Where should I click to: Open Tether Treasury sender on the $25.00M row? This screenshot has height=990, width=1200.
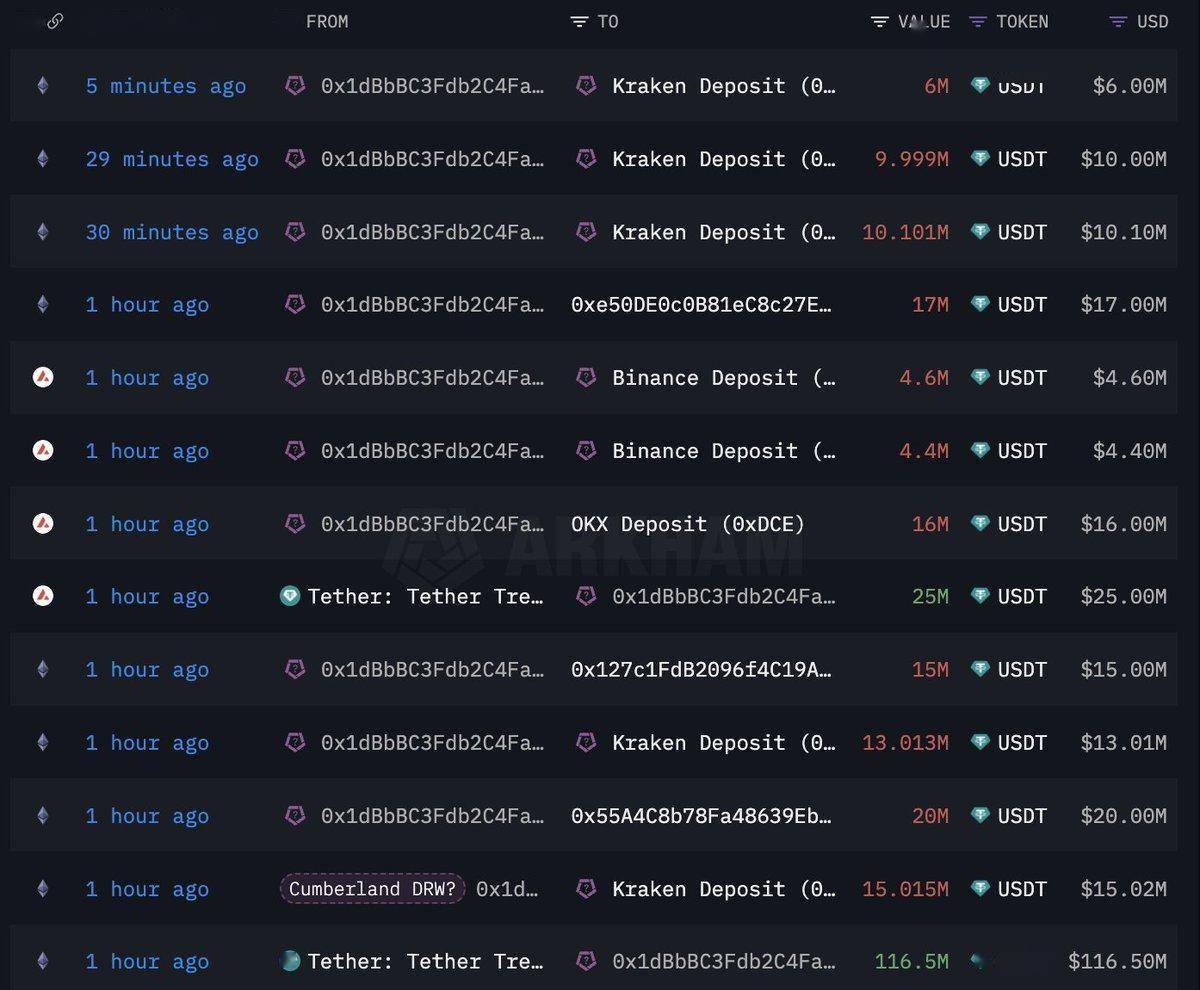(426, 596)
